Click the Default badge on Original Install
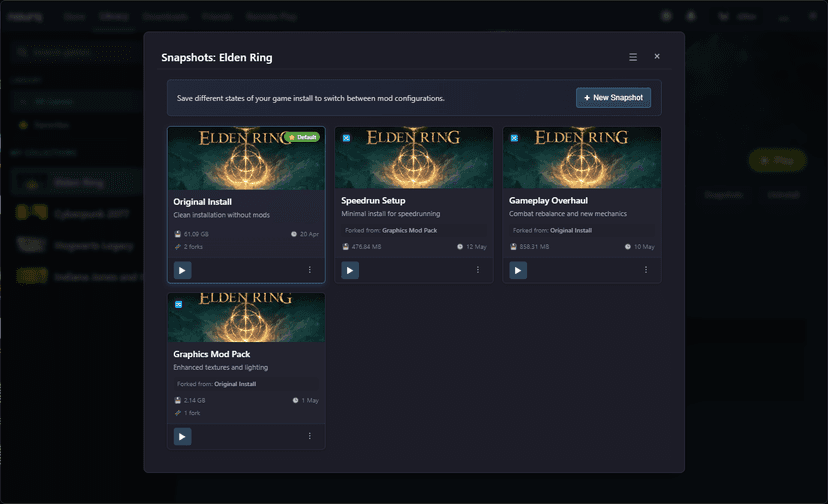Image resolution: width=828 pixels, height=504 pixels. click(303, 137)
